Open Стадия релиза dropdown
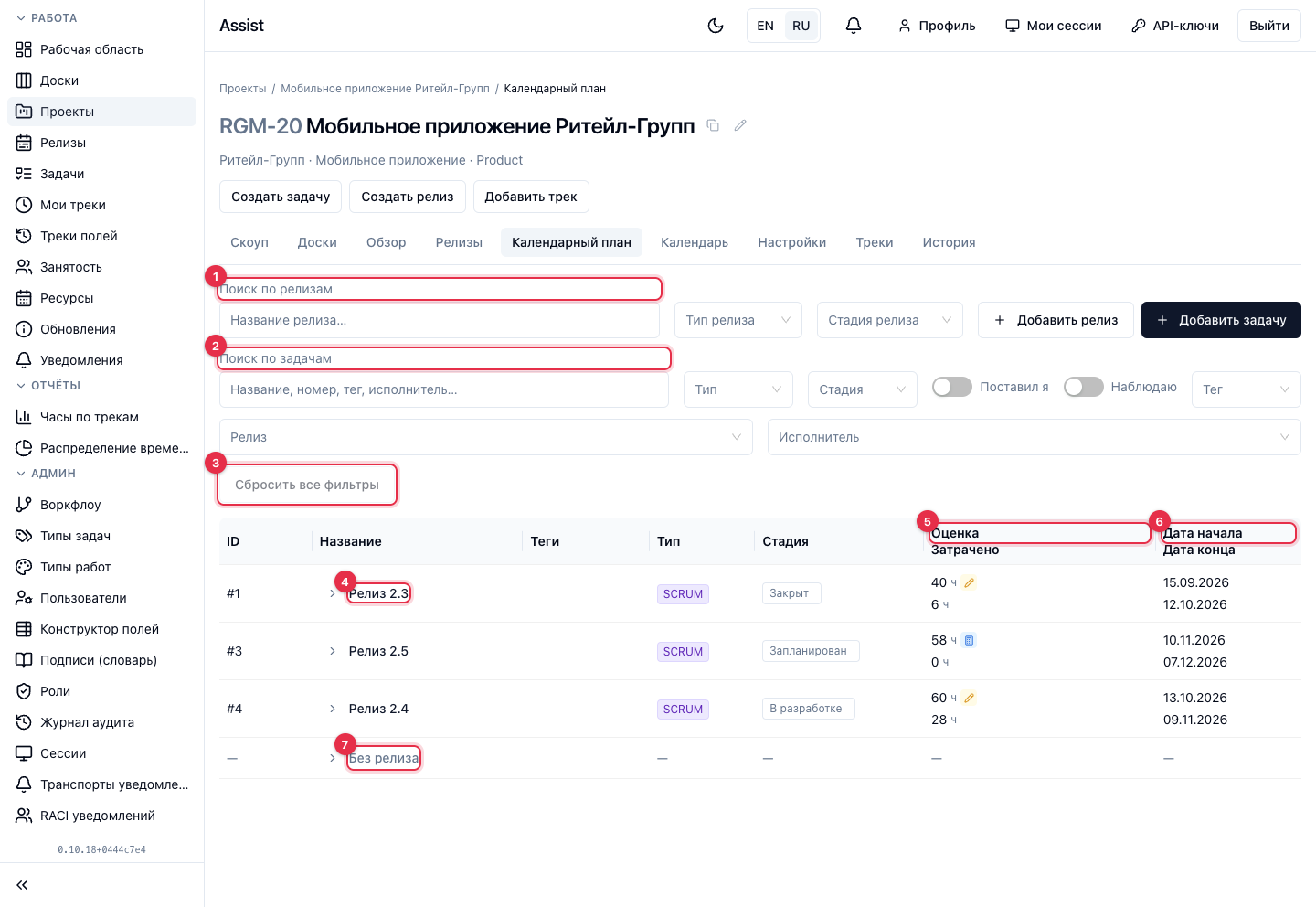1316x907 pixels. click(890, 320)
